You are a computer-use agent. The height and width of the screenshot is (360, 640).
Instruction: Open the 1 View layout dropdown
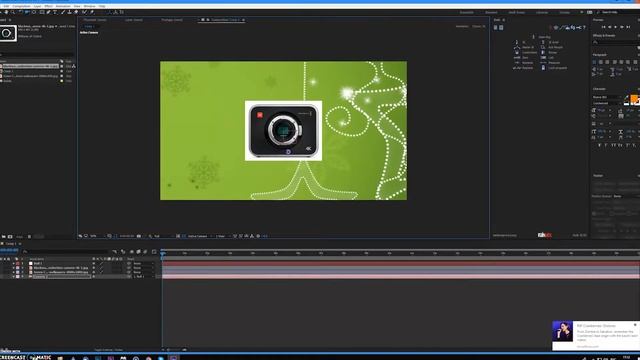[x=222, y=236]
